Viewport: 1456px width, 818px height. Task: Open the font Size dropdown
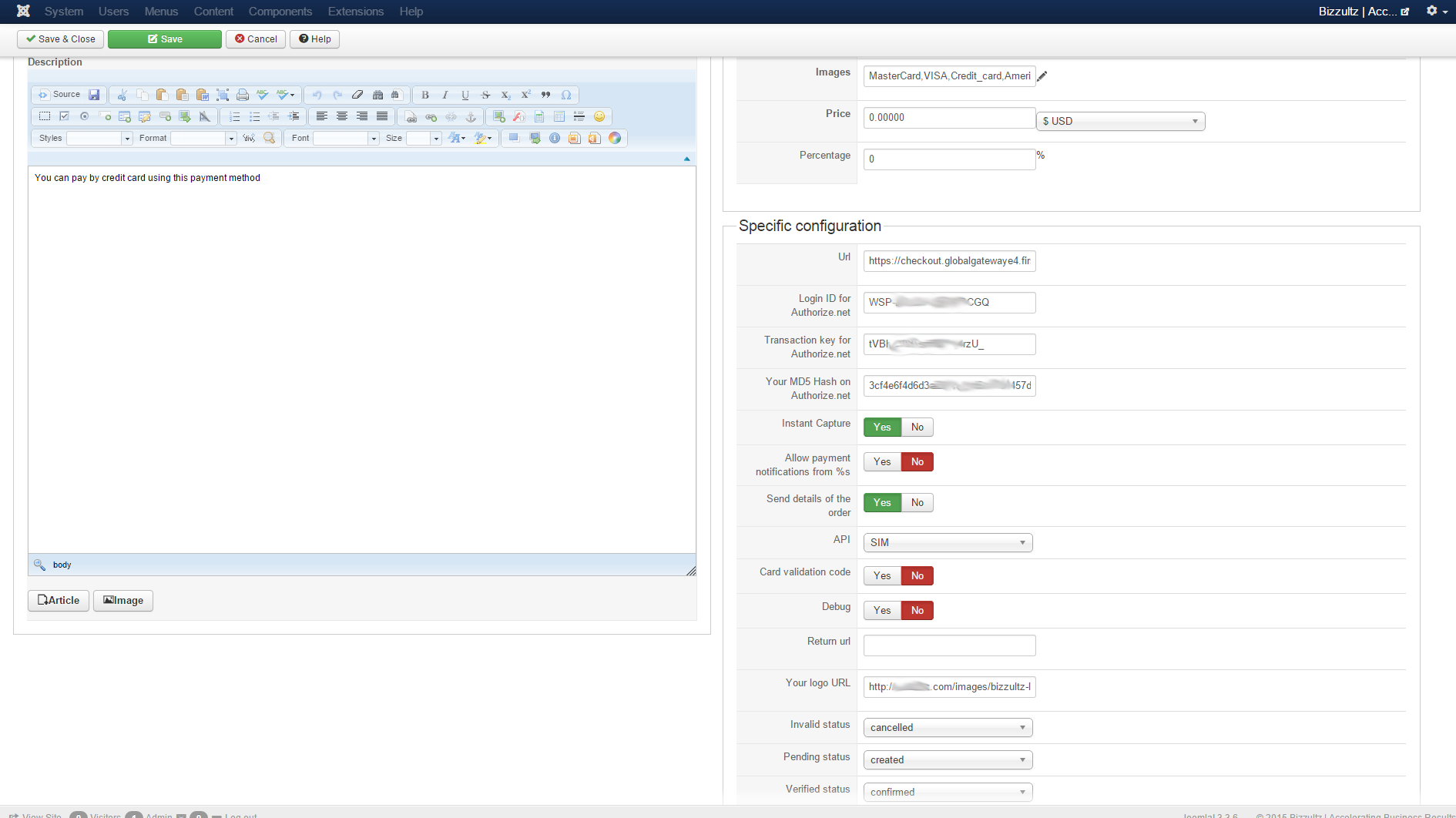(x=424, y=138)
